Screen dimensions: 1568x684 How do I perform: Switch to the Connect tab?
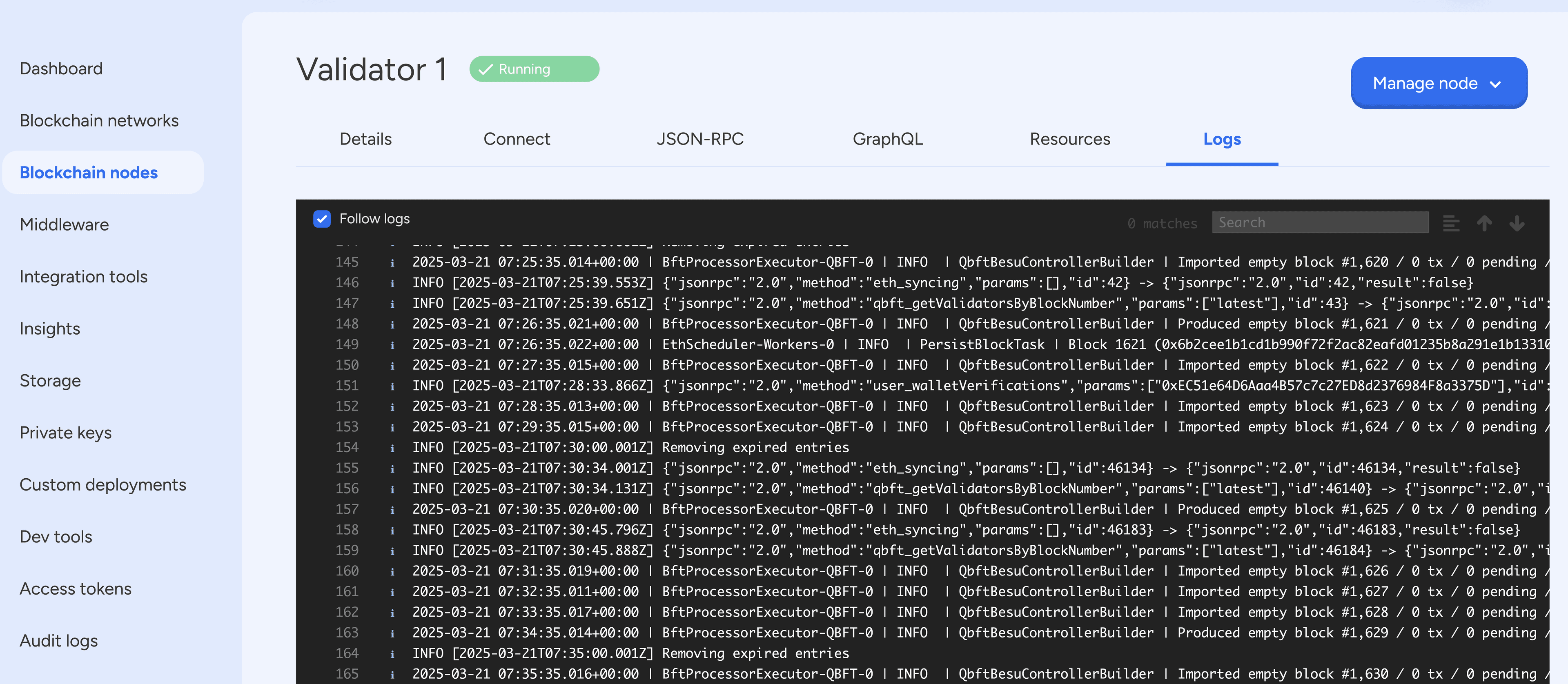click(x=517, y=139)
